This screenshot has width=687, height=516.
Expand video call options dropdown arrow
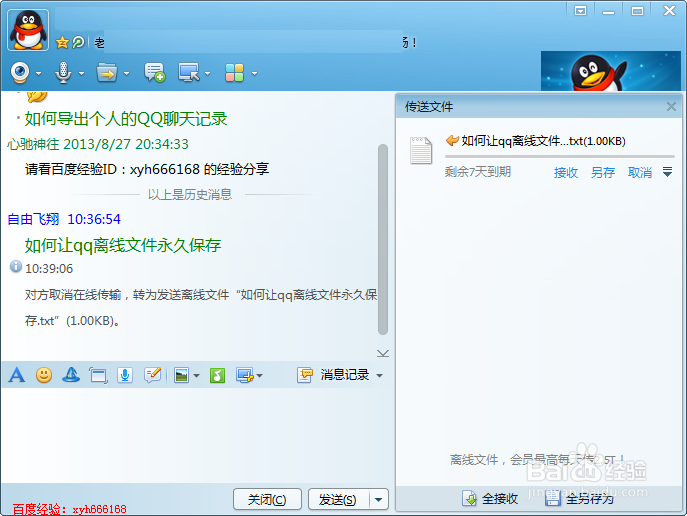click(x=39, y=74)
